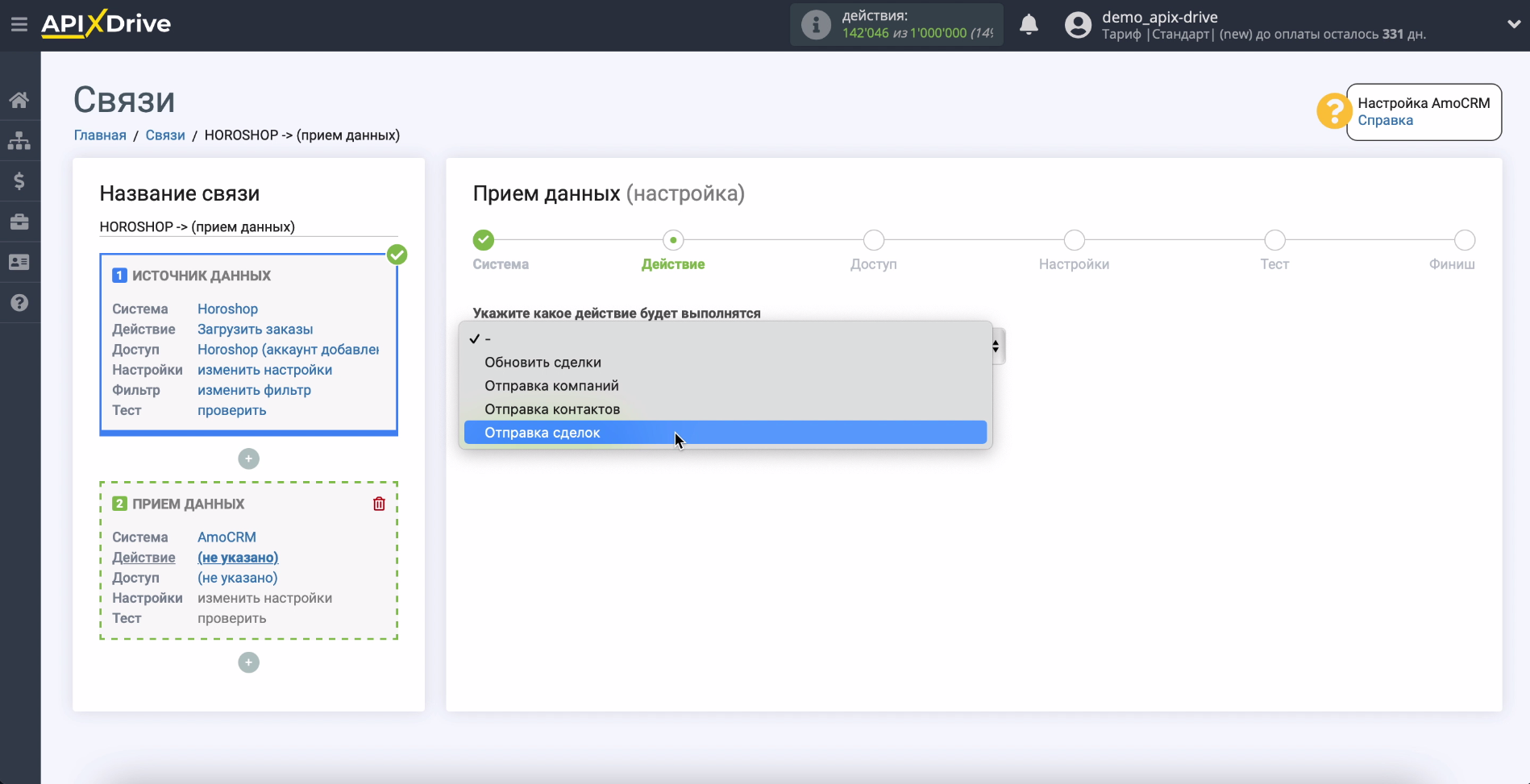This screenshot has height=784, width=1530.
Task: Open the billing dollar sidebar icon
Action: [19, 180]
